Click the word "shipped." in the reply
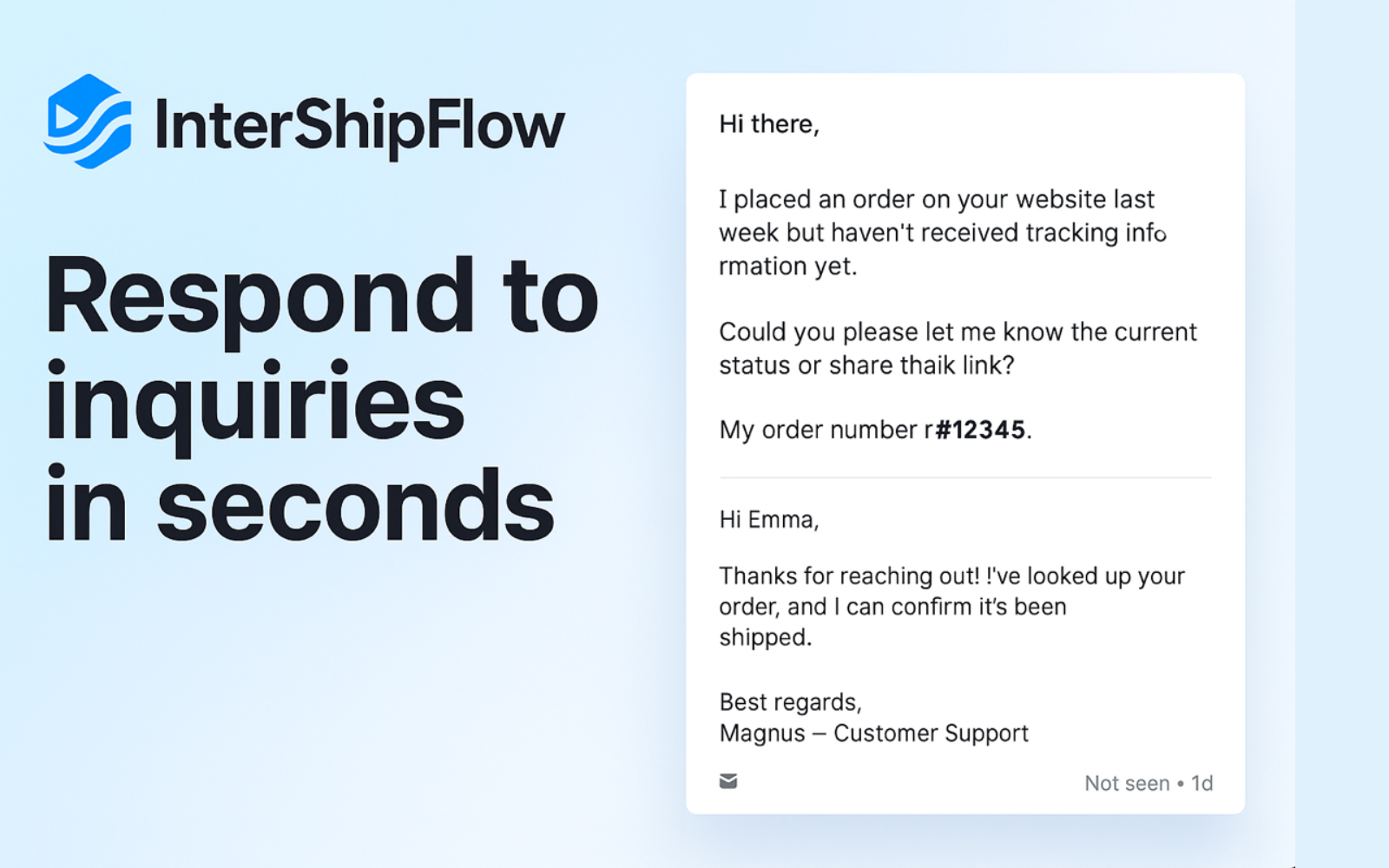This screenshot has height=868, width=1389. coord(765,637)
